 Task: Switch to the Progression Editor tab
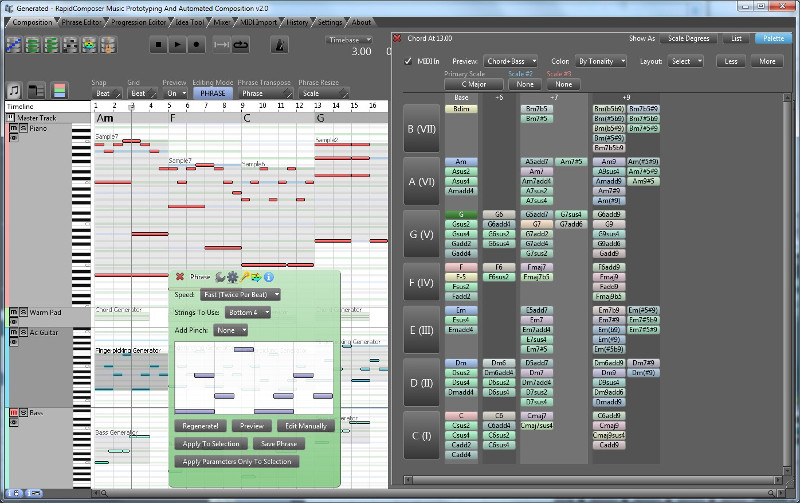click(138, 22)
